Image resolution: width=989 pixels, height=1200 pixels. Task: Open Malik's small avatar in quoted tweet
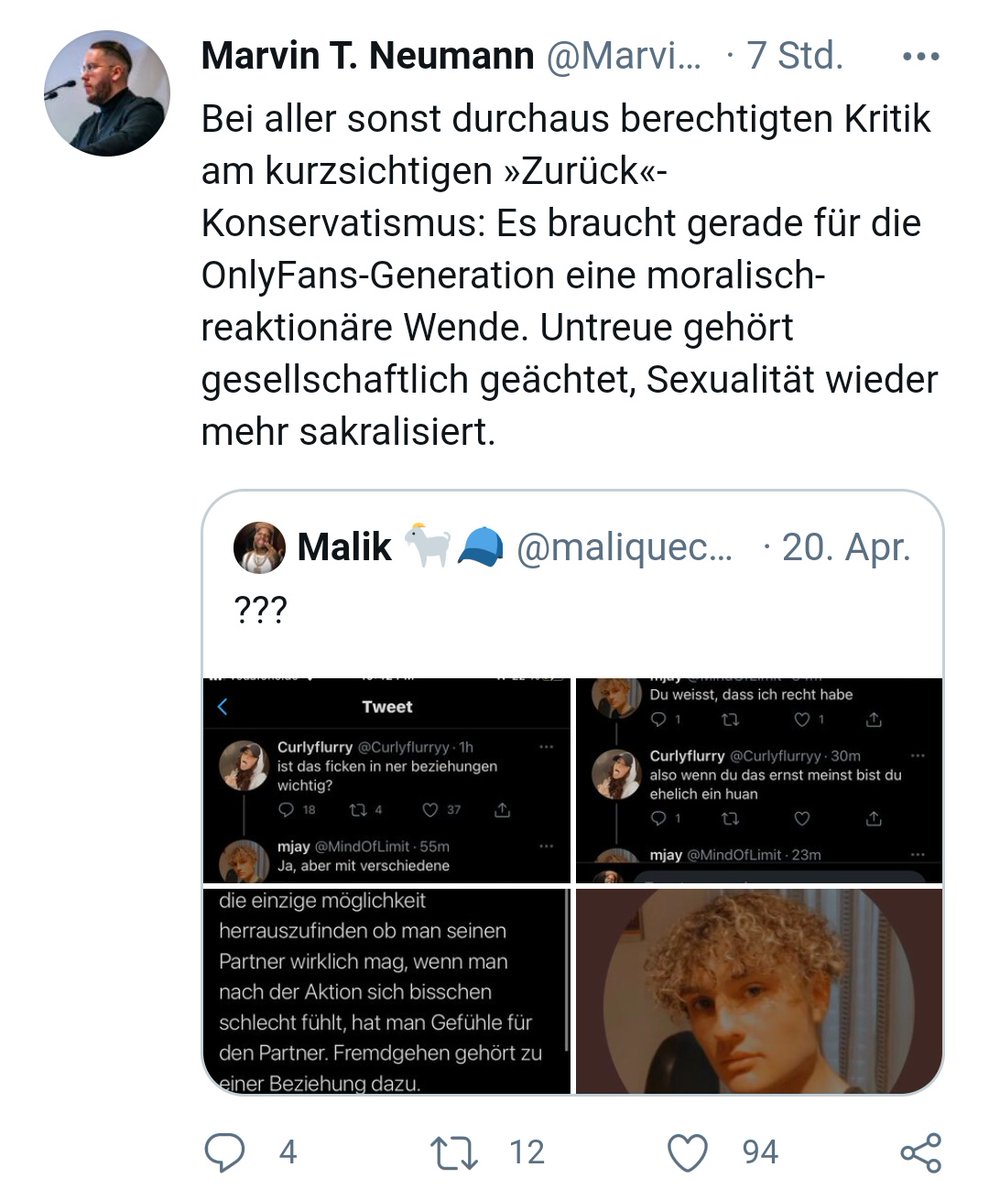point(259,547)
